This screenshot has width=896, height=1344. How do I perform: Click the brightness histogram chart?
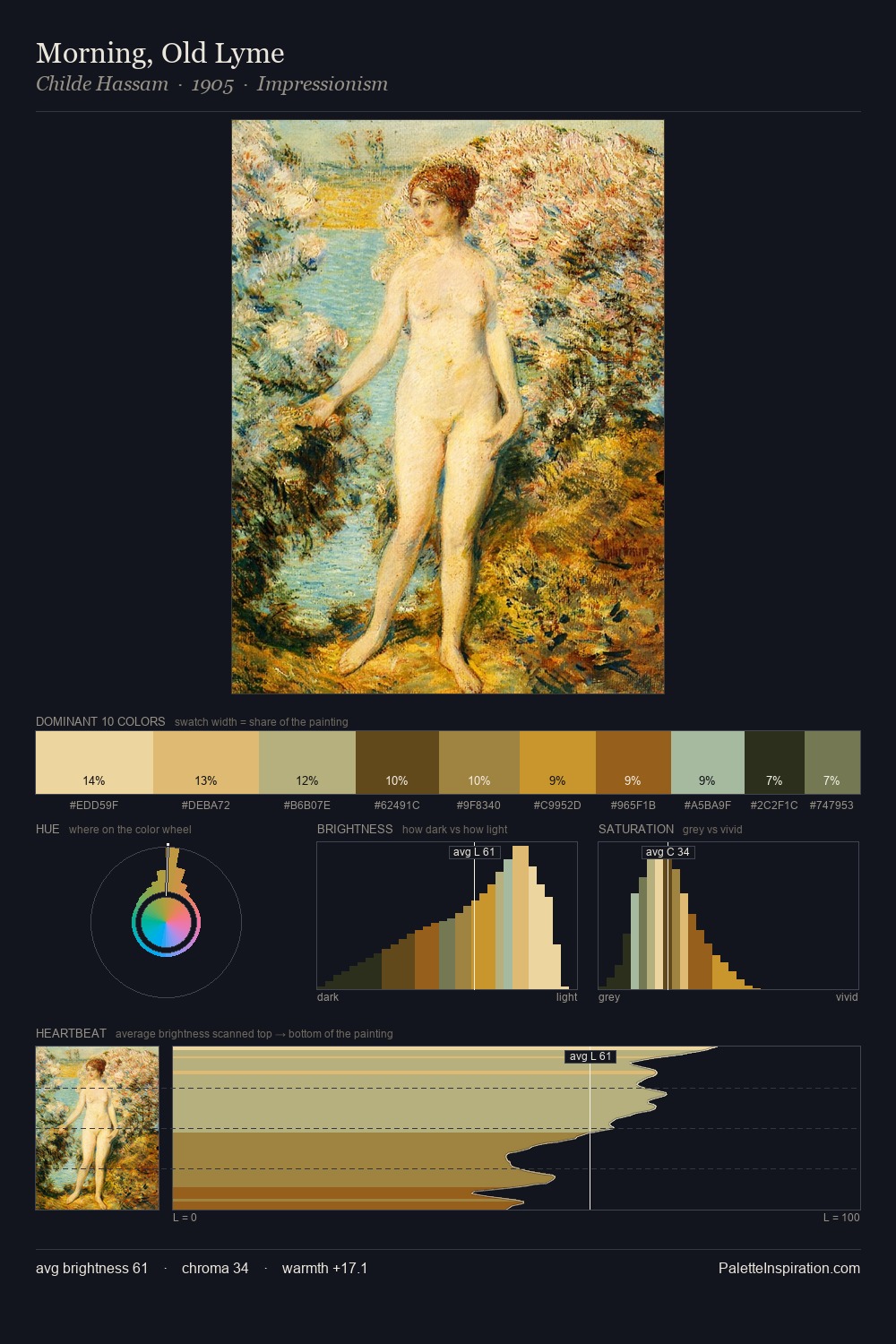[447, 916]
